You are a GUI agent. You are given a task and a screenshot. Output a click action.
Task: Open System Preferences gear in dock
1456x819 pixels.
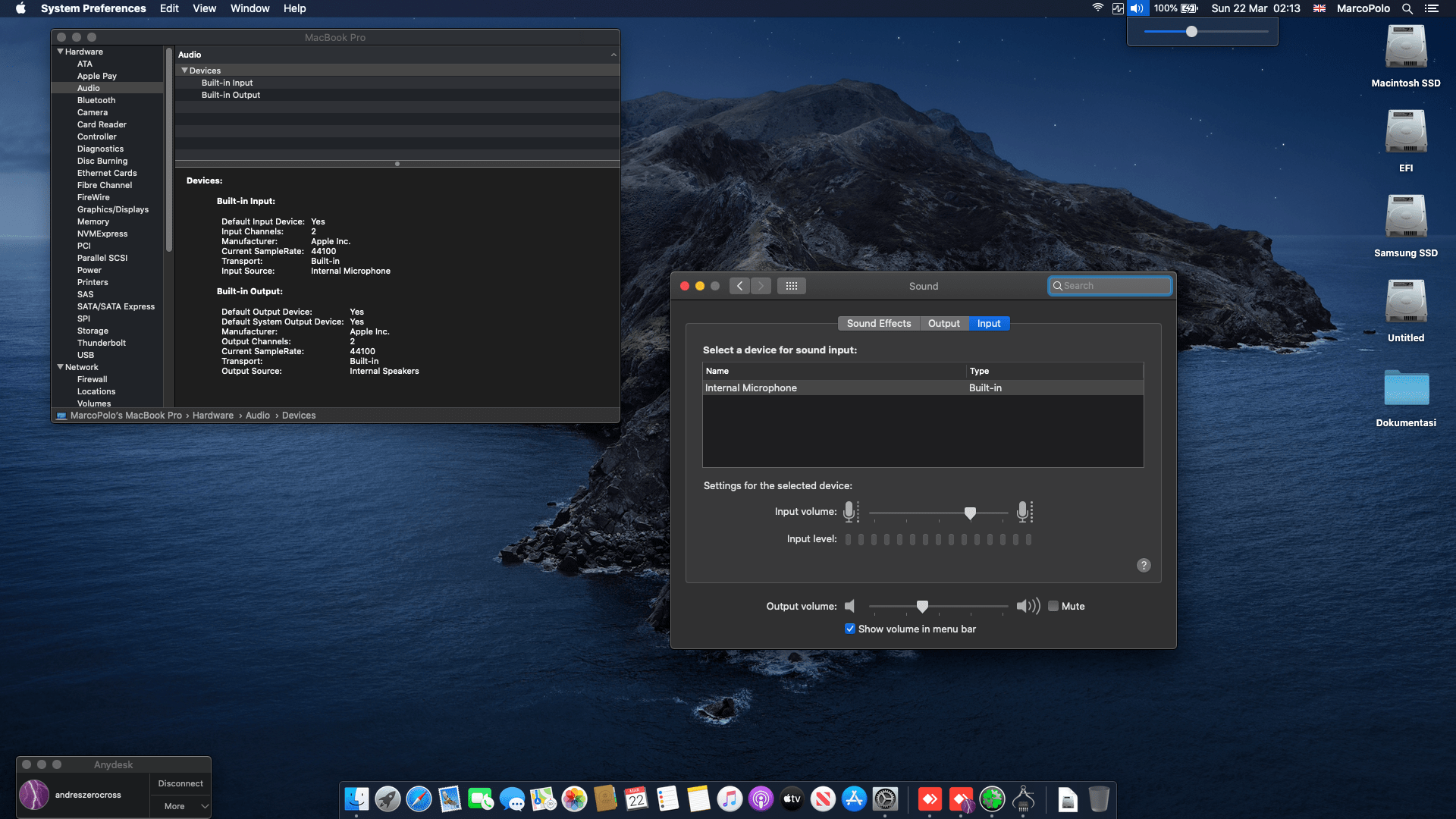pos(885,799)
